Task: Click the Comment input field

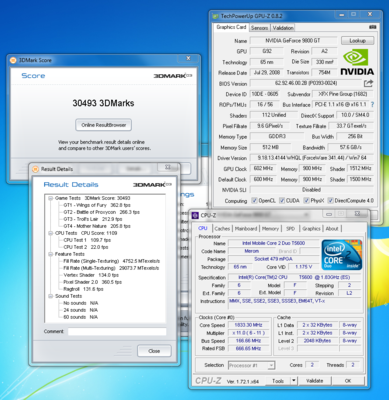Action: (117, 332)
